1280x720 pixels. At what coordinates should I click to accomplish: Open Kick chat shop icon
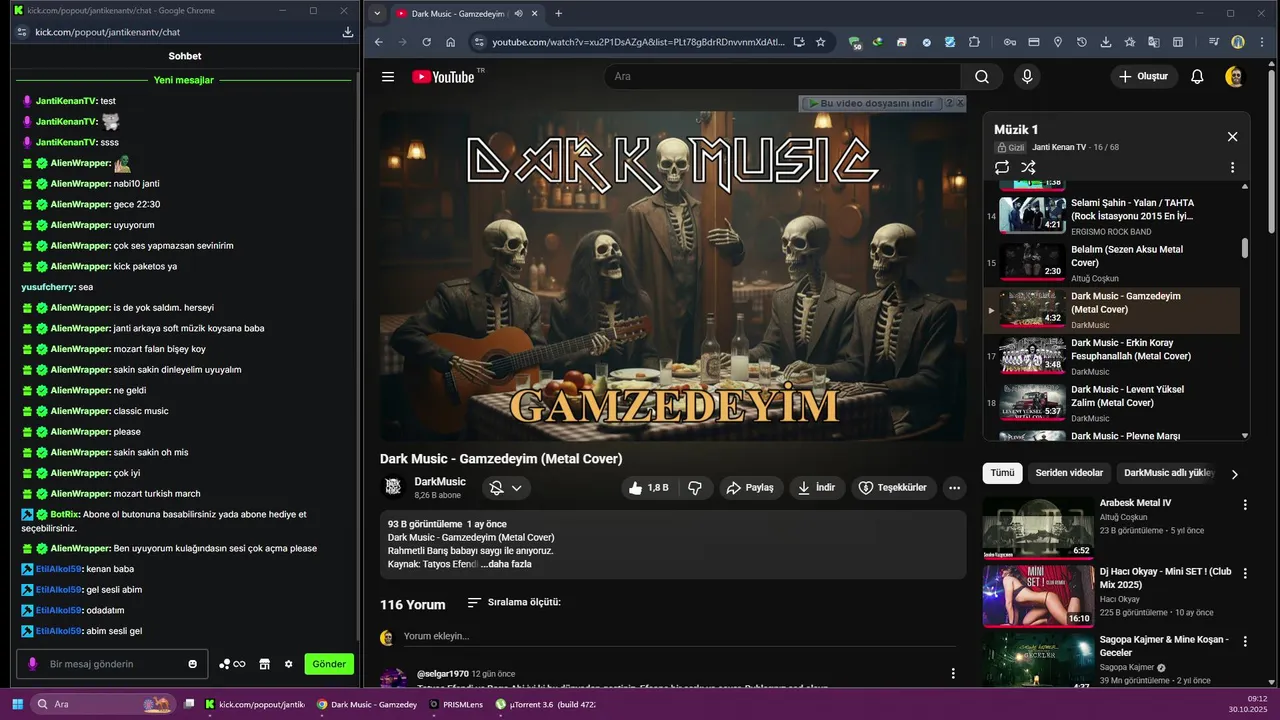265,664
